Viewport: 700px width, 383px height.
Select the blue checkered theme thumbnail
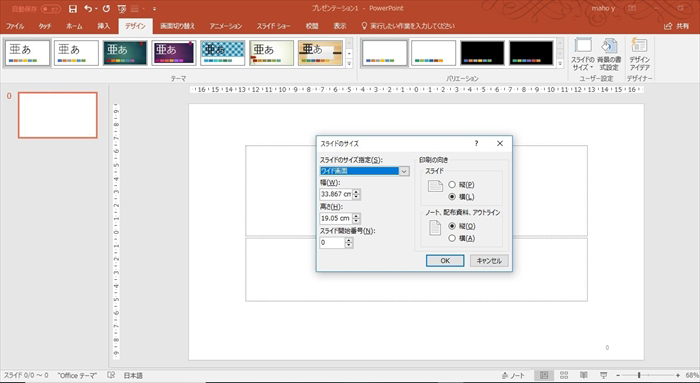pos(222,53)
